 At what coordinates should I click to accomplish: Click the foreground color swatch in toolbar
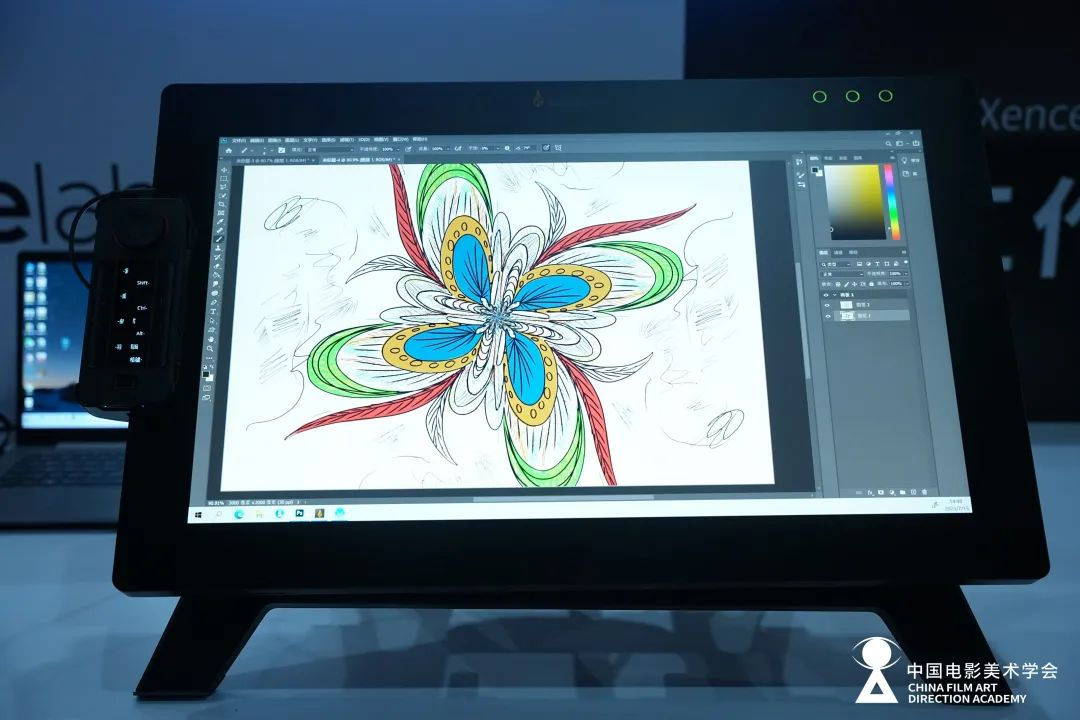[x=205, y=373]
